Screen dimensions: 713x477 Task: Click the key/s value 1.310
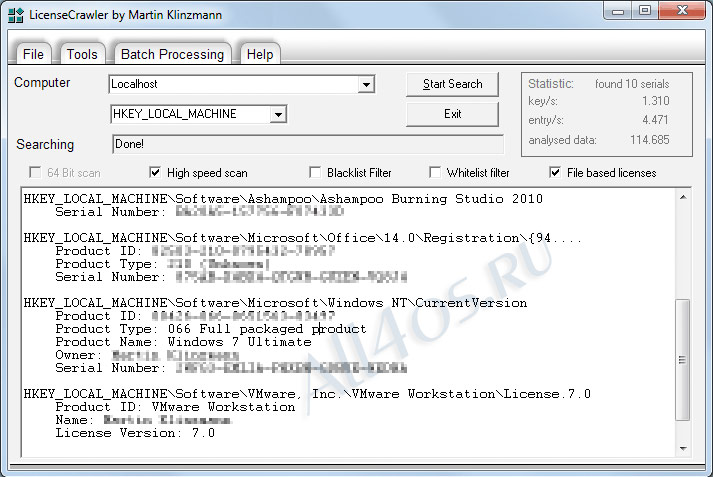tap(656, 101)
